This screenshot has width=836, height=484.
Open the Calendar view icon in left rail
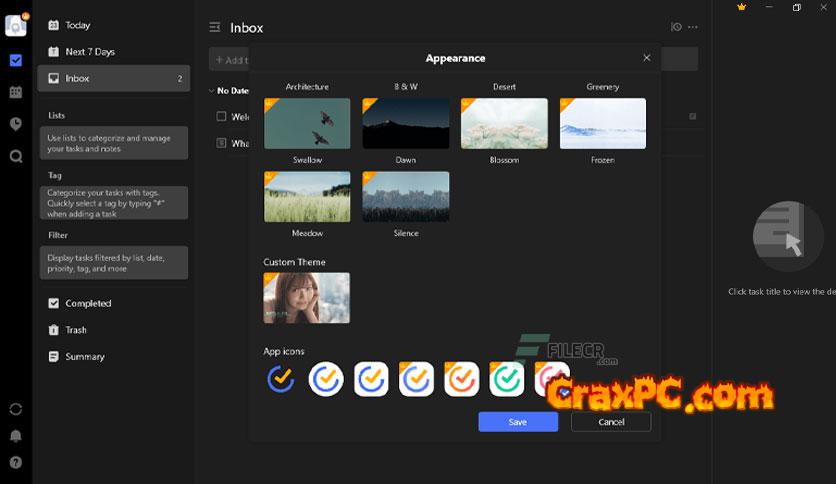16,92
